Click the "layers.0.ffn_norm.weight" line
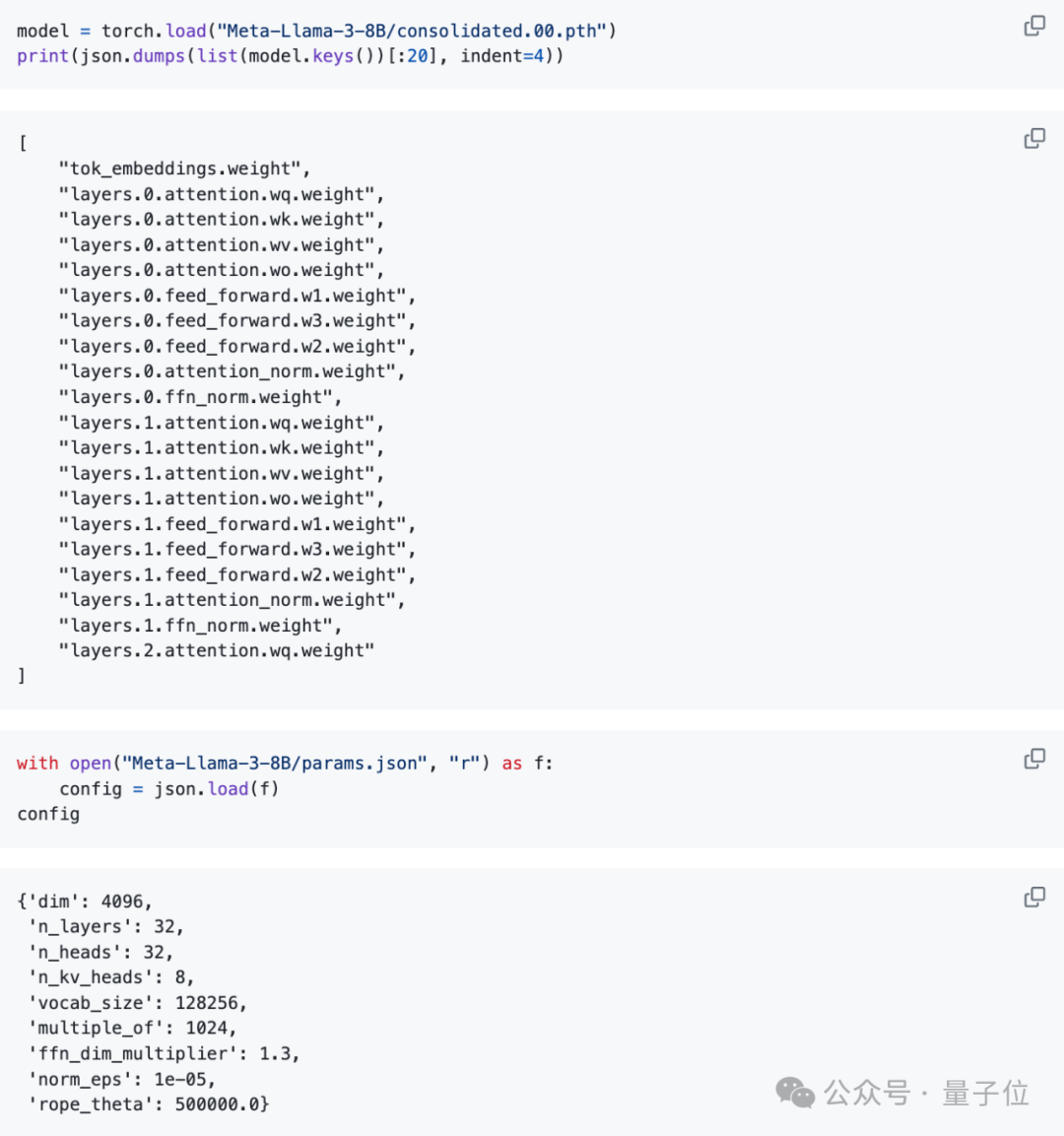Viewport: 1064px width, 1136px height. [201, 397]
